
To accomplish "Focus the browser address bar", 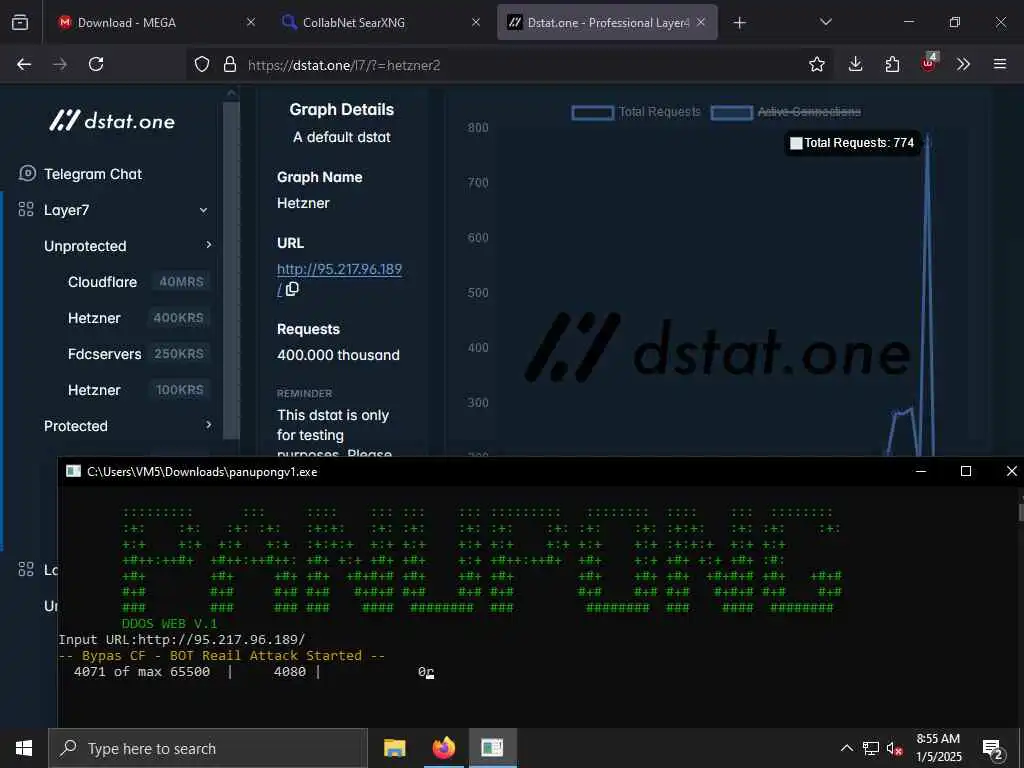I will 507,65.
